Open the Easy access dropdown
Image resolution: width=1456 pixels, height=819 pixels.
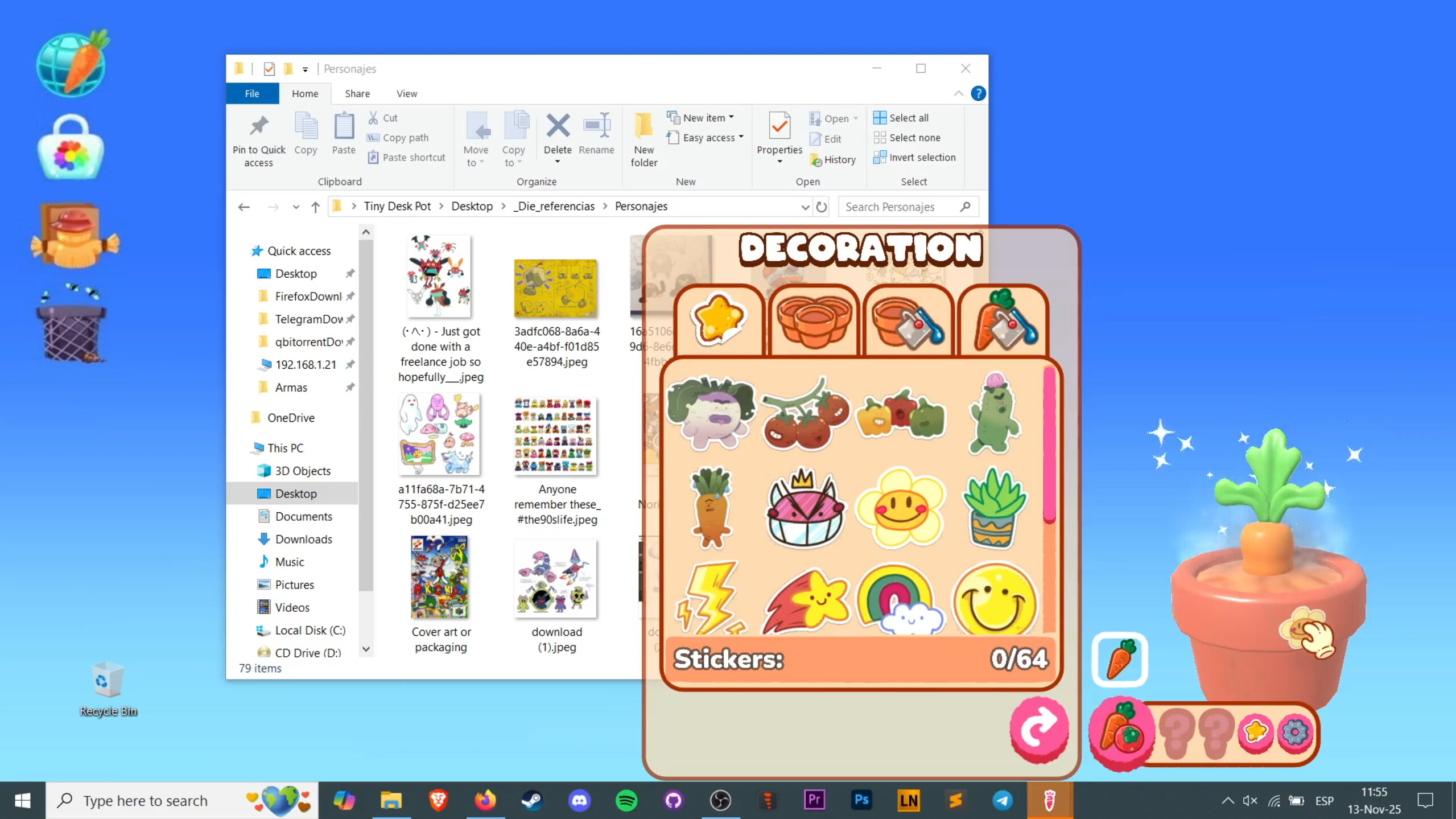coord(741,137)
